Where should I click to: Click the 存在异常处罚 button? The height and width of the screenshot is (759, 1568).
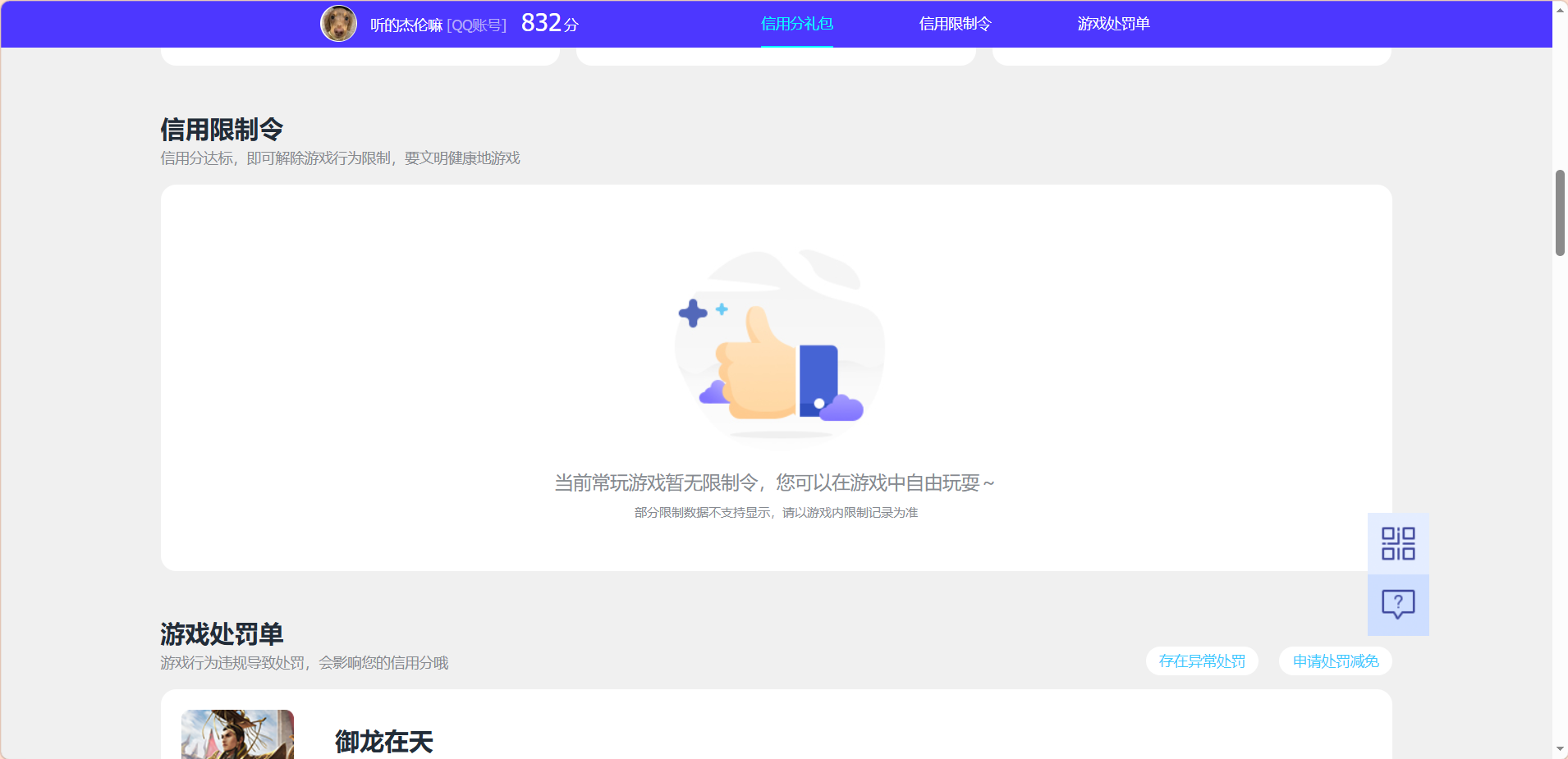tap(1201, 661)
